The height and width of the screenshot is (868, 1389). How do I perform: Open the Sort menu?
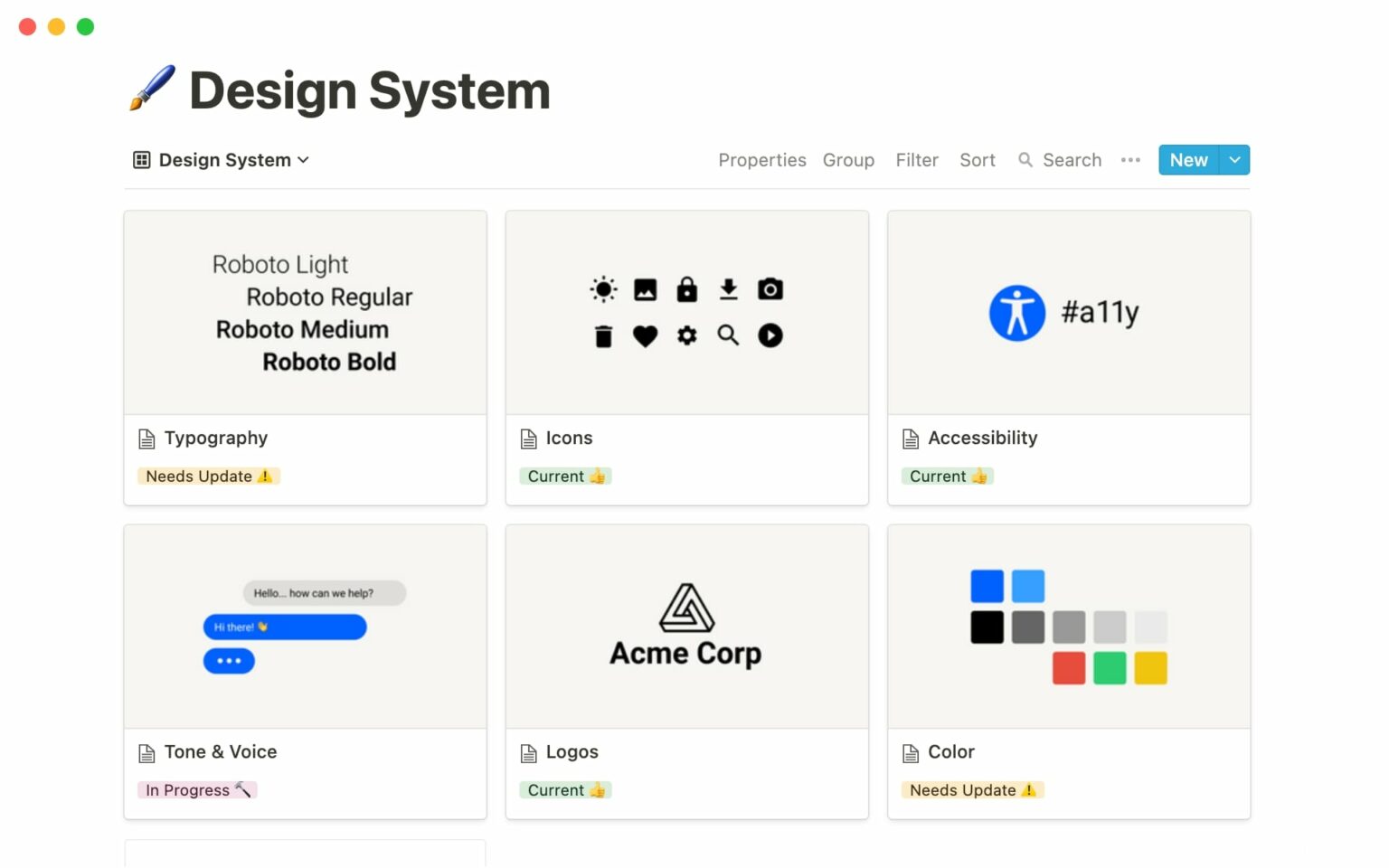pos(977,159)
